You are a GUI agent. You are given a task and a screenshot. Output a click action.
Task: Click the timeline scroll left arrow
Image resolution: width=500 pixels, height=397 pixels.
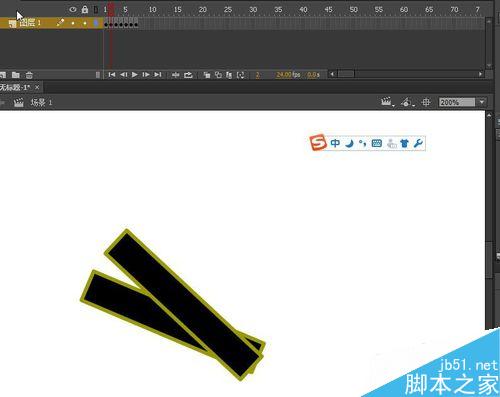332,74
